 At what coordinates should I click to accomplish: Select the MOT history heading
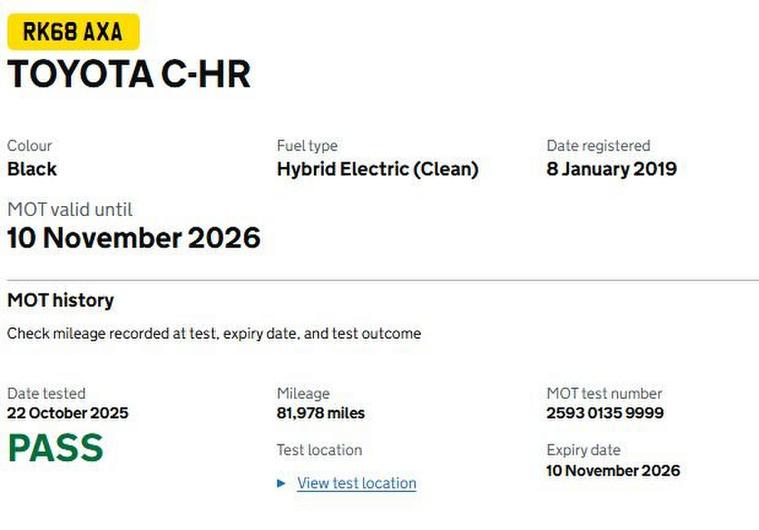60,300
